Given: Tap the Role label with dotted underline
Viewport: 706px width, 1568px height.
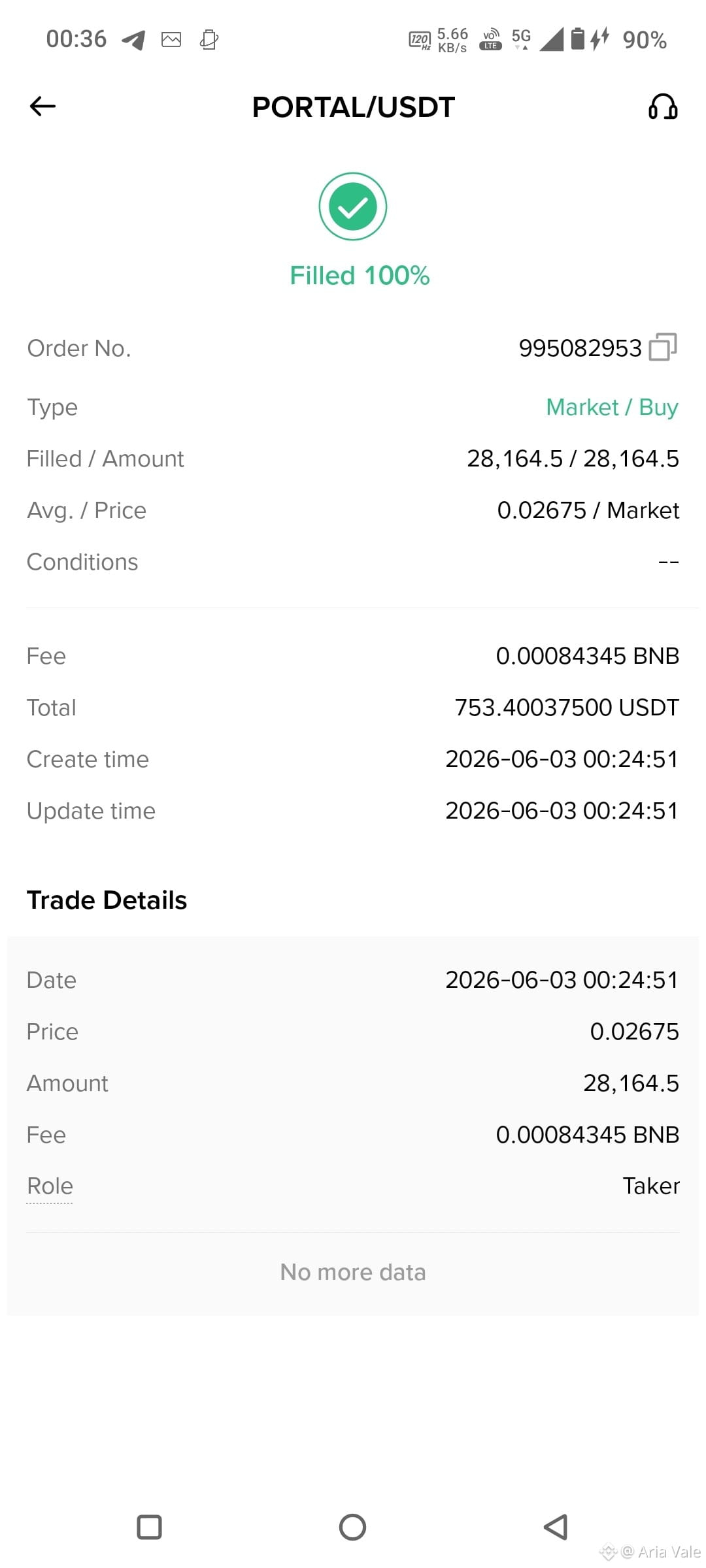Looking at the screenshot, I should point(50,1186).
